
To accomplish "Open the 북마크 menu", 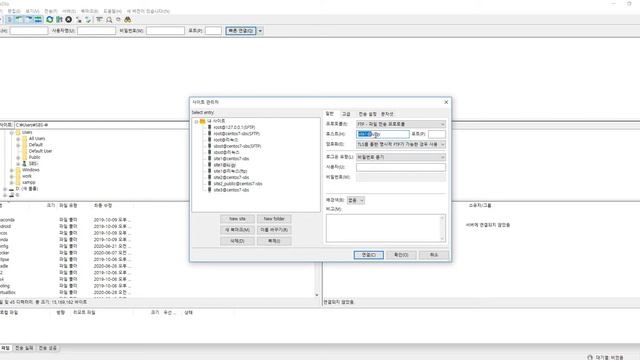I will [89, 11].
